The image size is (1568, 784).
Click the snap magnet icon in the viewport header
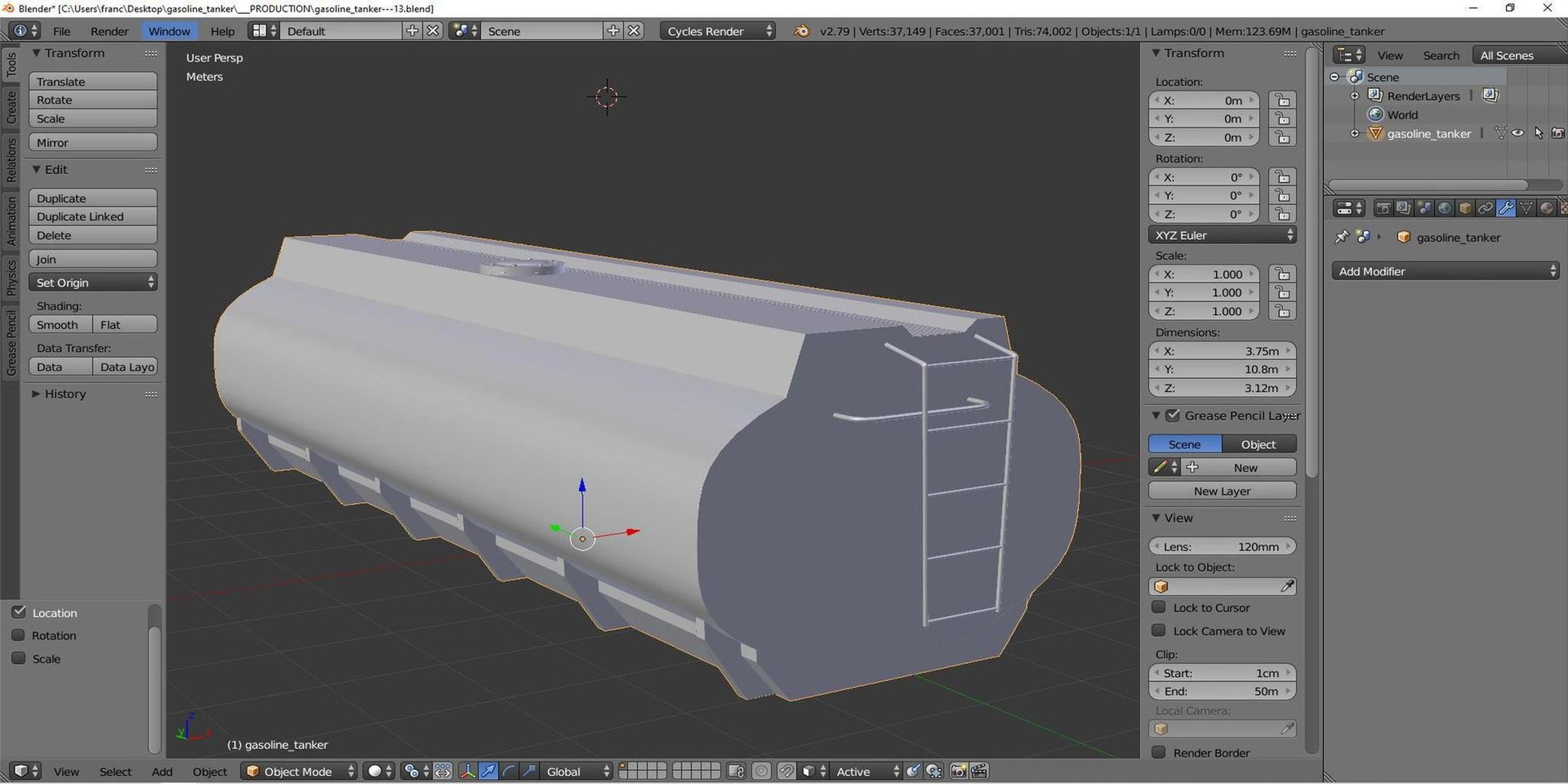[786, 771]
